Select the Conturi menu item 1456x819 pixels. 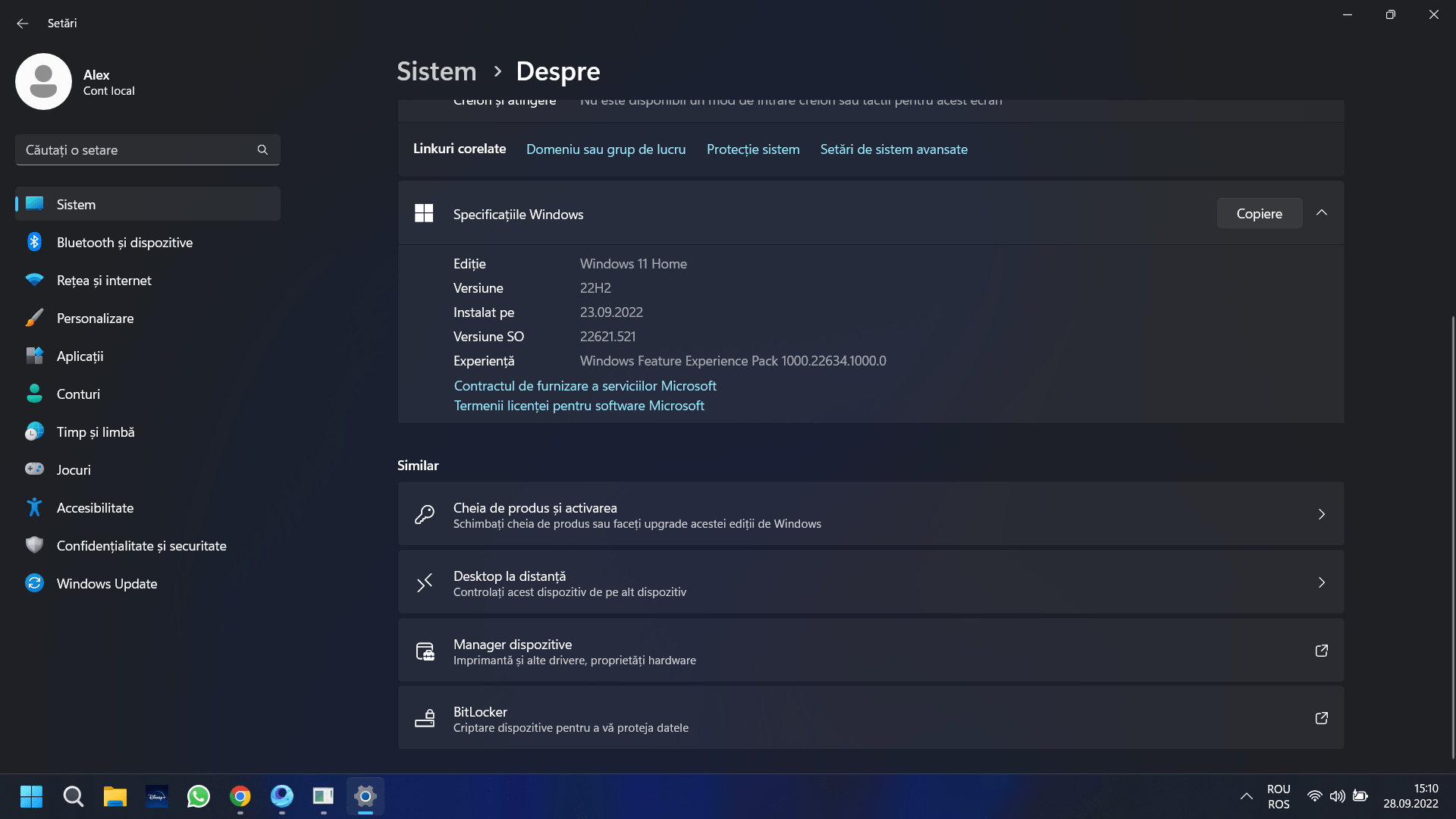(148, 394)
